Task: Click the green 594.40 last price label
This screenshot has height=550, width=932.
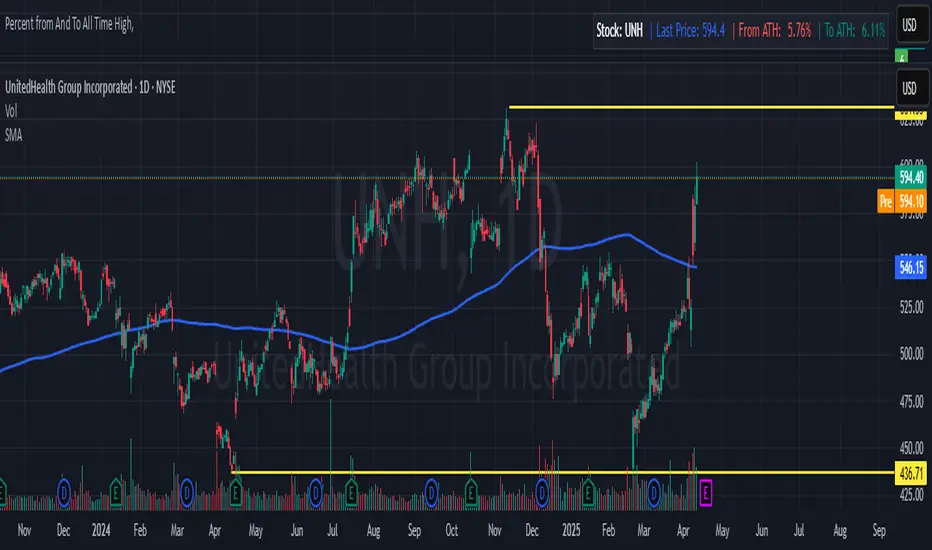Action: tap(911, 177)
